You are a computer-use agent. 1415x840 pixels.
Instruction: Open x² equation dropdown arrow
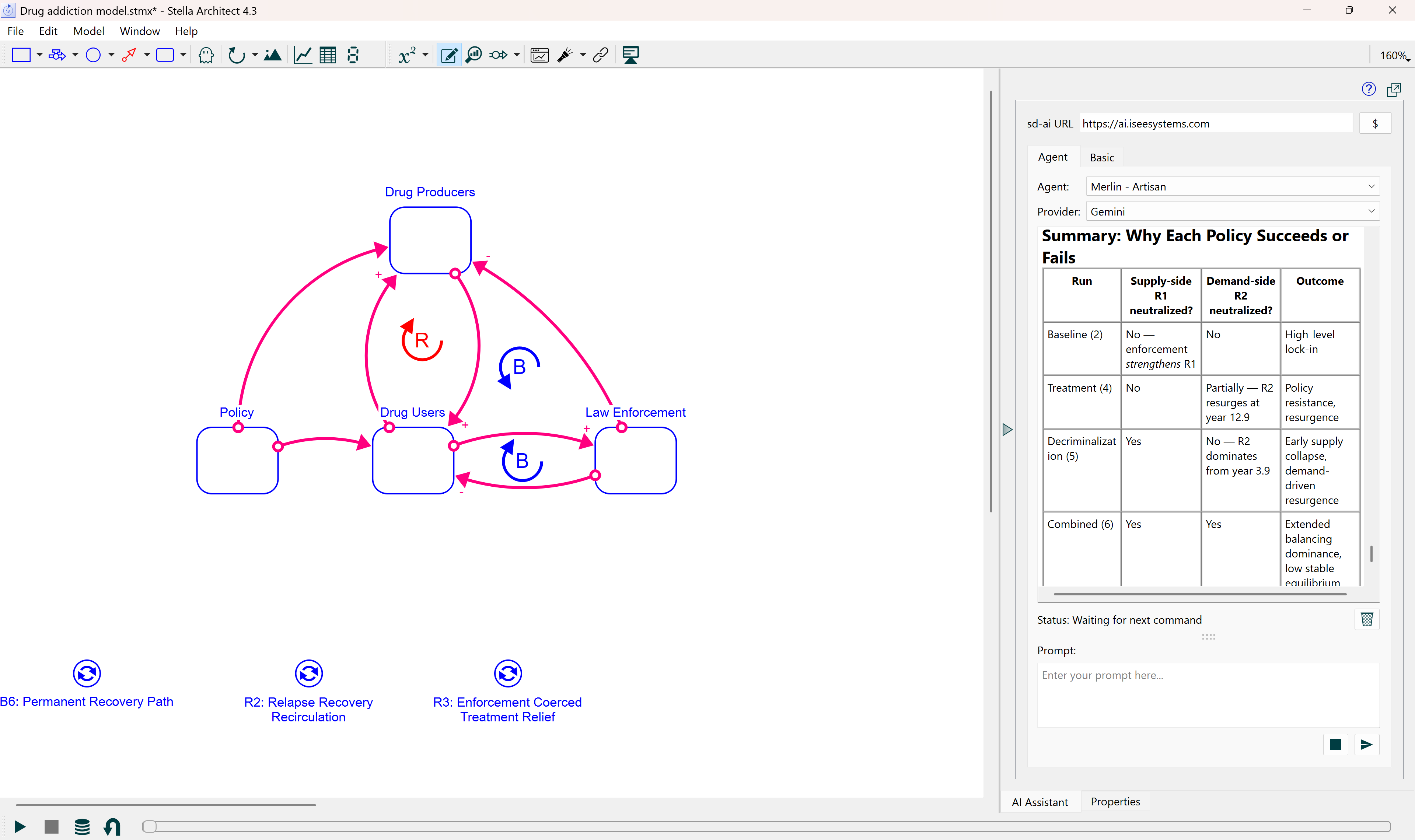tap(426, 55)
